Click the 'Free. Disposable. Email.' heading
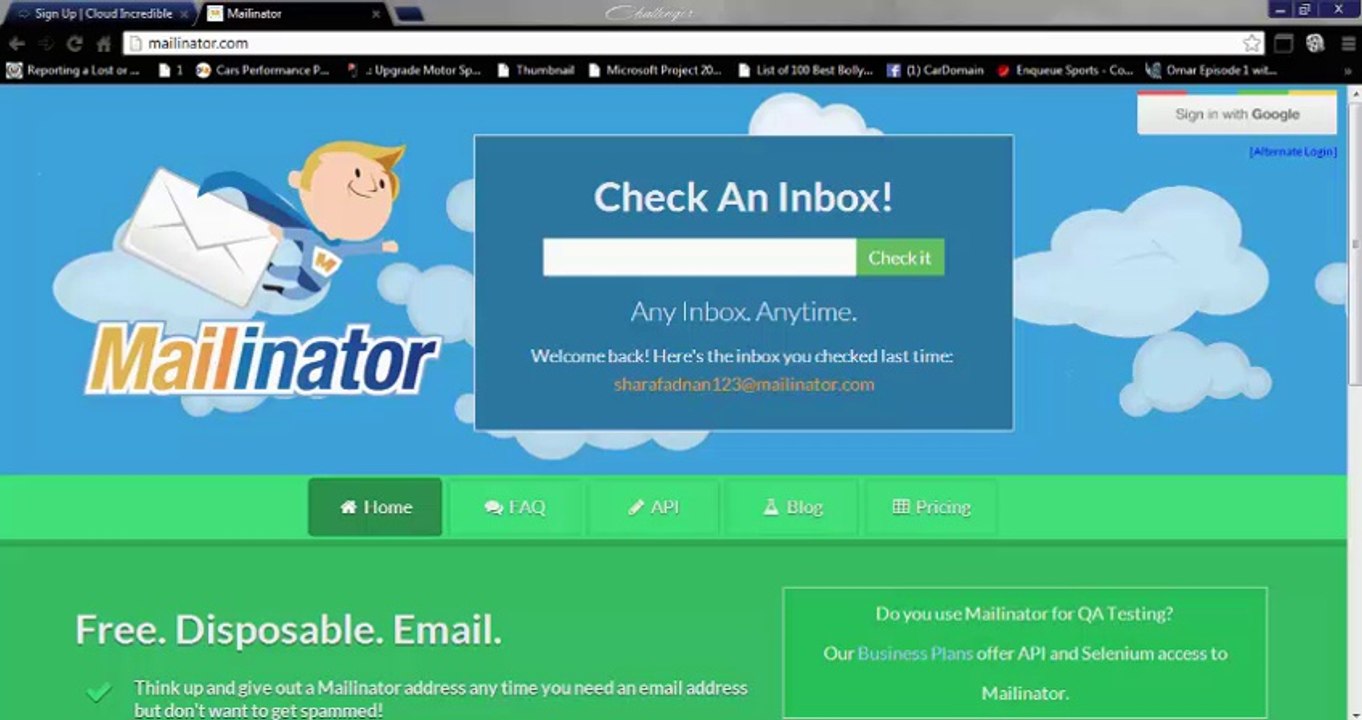1362x720 pixels. (288, 630)
